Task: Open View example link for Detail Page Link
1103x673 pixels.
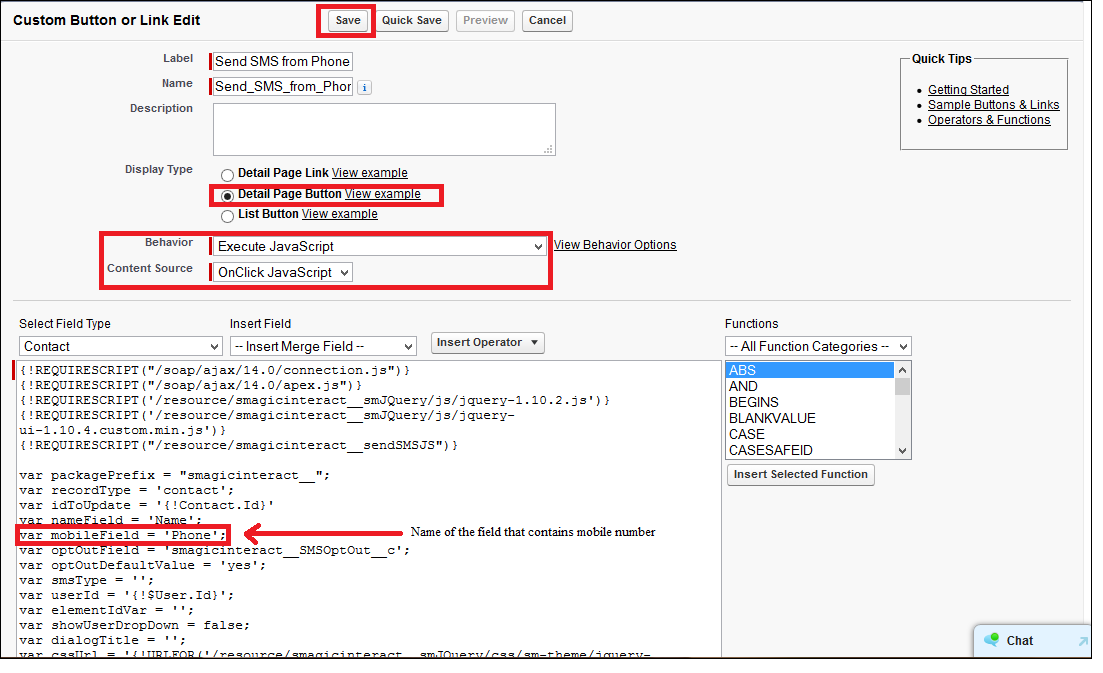Action: [x=369, y=173]
